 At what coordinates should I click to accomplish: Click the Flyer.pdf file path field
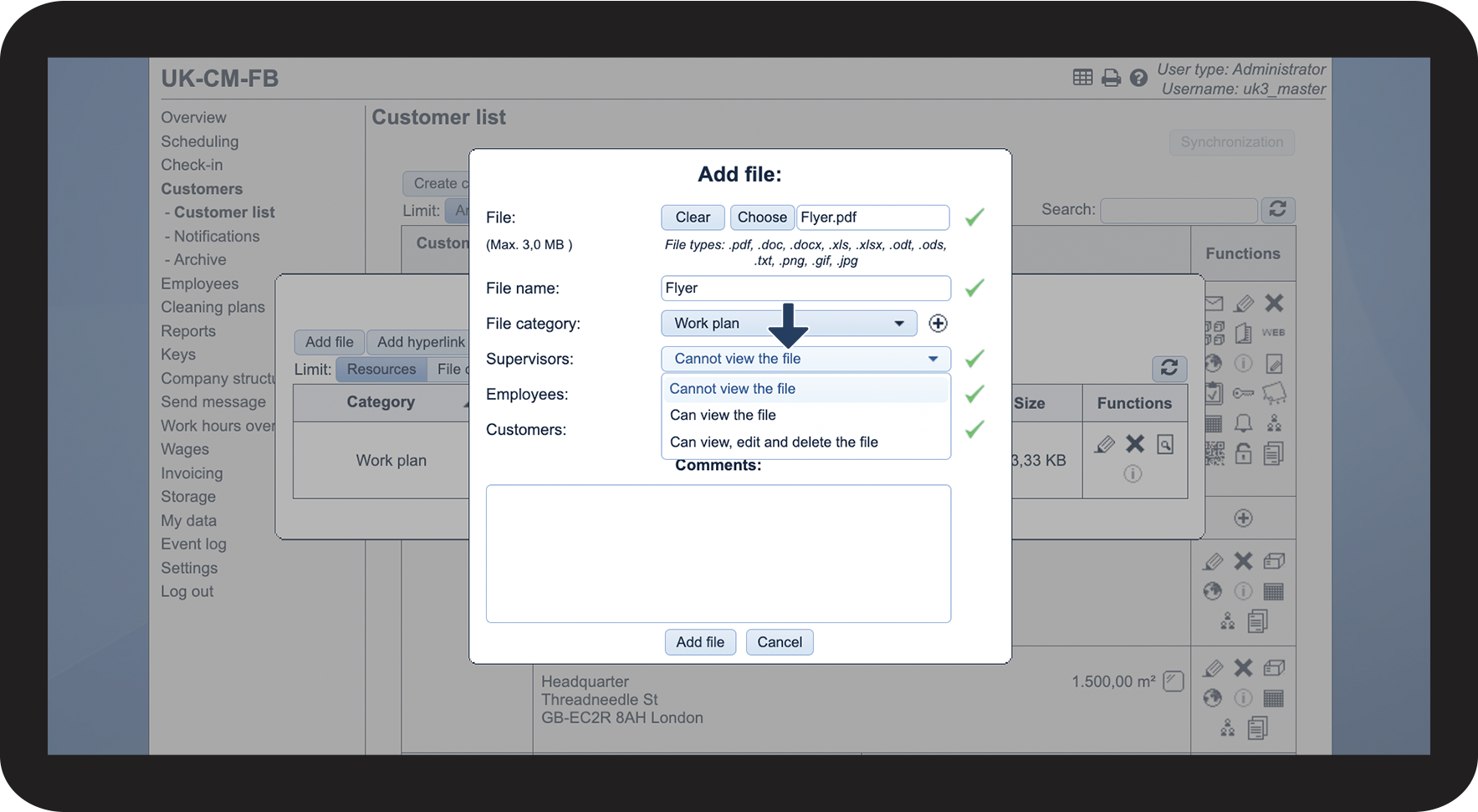coord(872,217)
